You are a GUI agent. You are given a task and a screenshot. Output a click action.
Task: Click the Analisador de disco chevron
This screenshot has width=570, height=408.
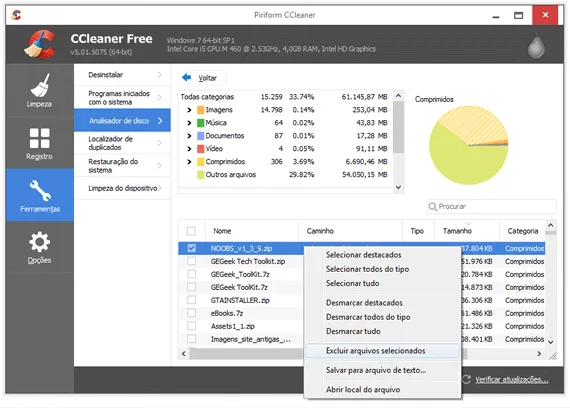coord(160,120)
